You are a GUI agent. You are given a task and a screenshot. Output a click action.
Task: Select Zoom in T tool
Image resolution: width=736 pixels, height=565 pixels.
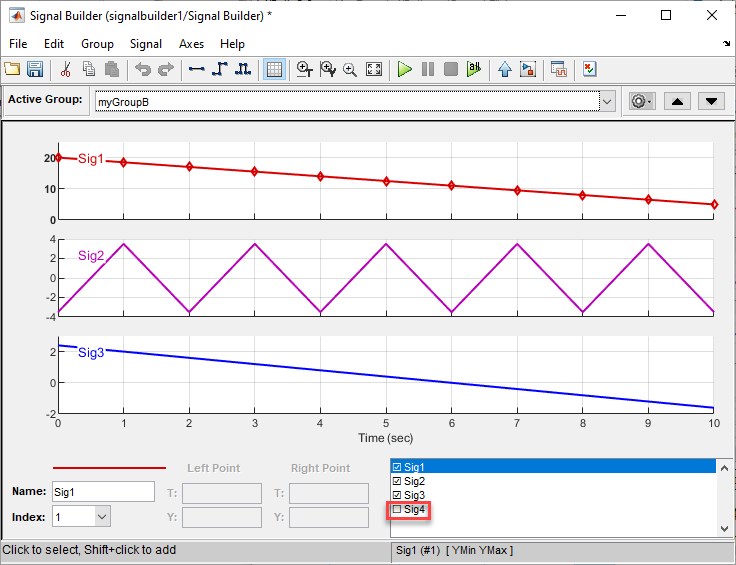305,69
